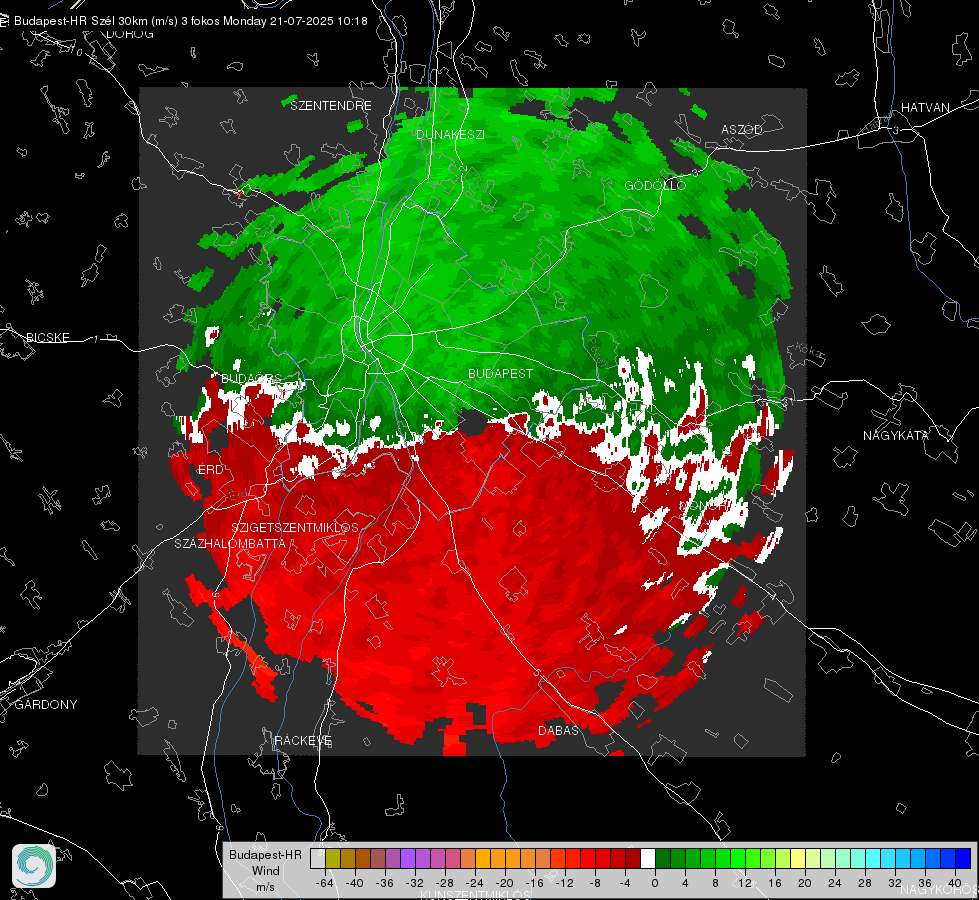Click the ASZOD town label
The image size is (979, 900).
click(742, 129)
